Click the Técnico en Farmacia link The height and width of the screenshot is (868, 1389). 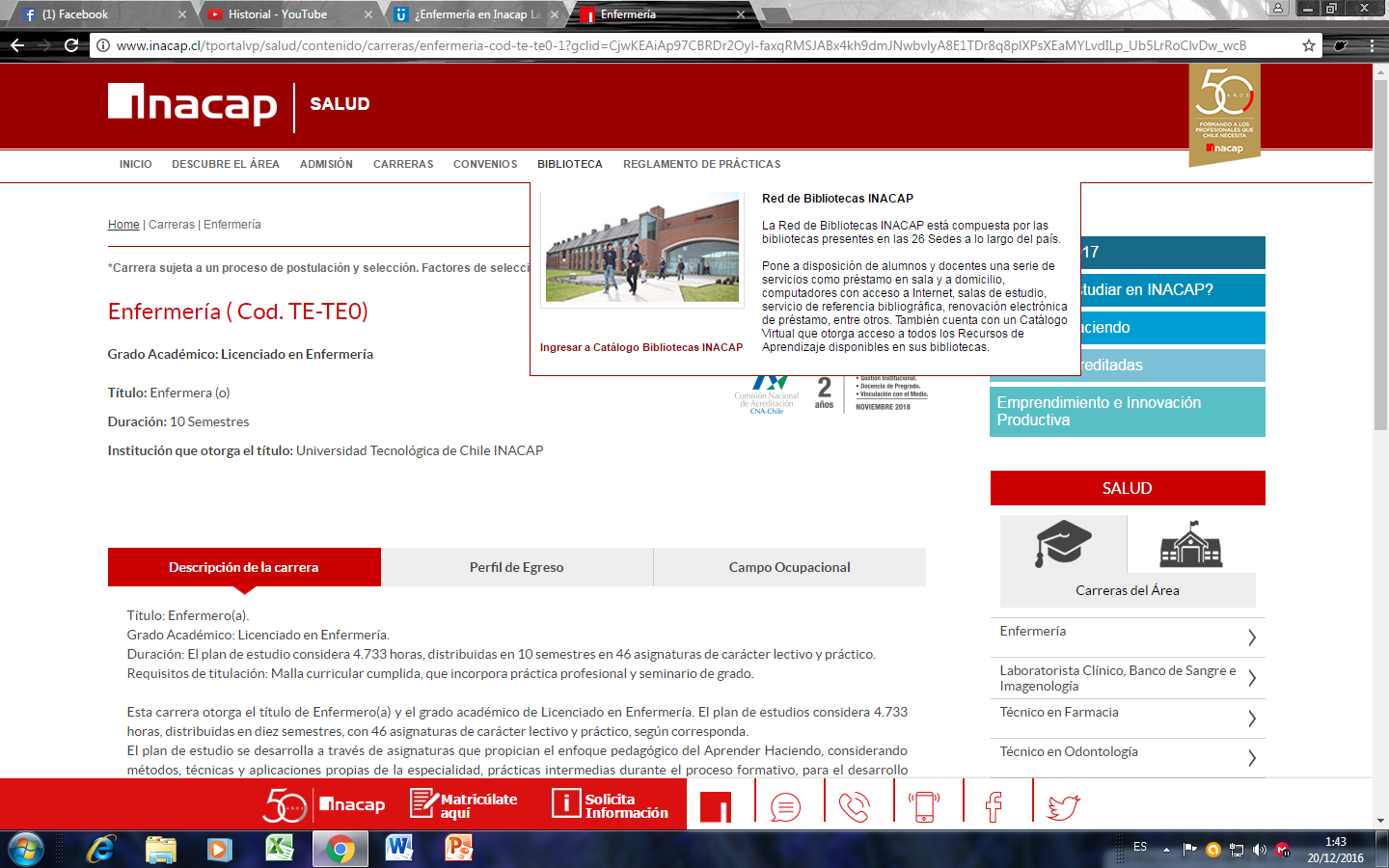tap(1059, 712)
